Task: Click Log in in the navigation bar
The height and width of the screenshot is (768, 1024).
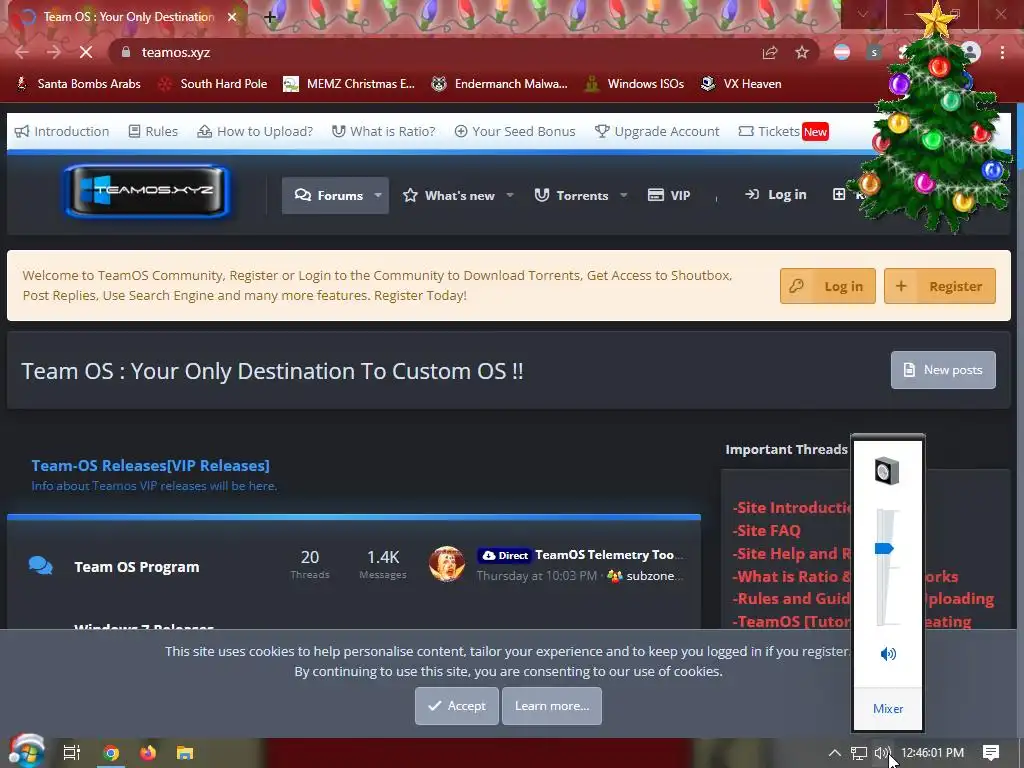Action: click(776, 195)
